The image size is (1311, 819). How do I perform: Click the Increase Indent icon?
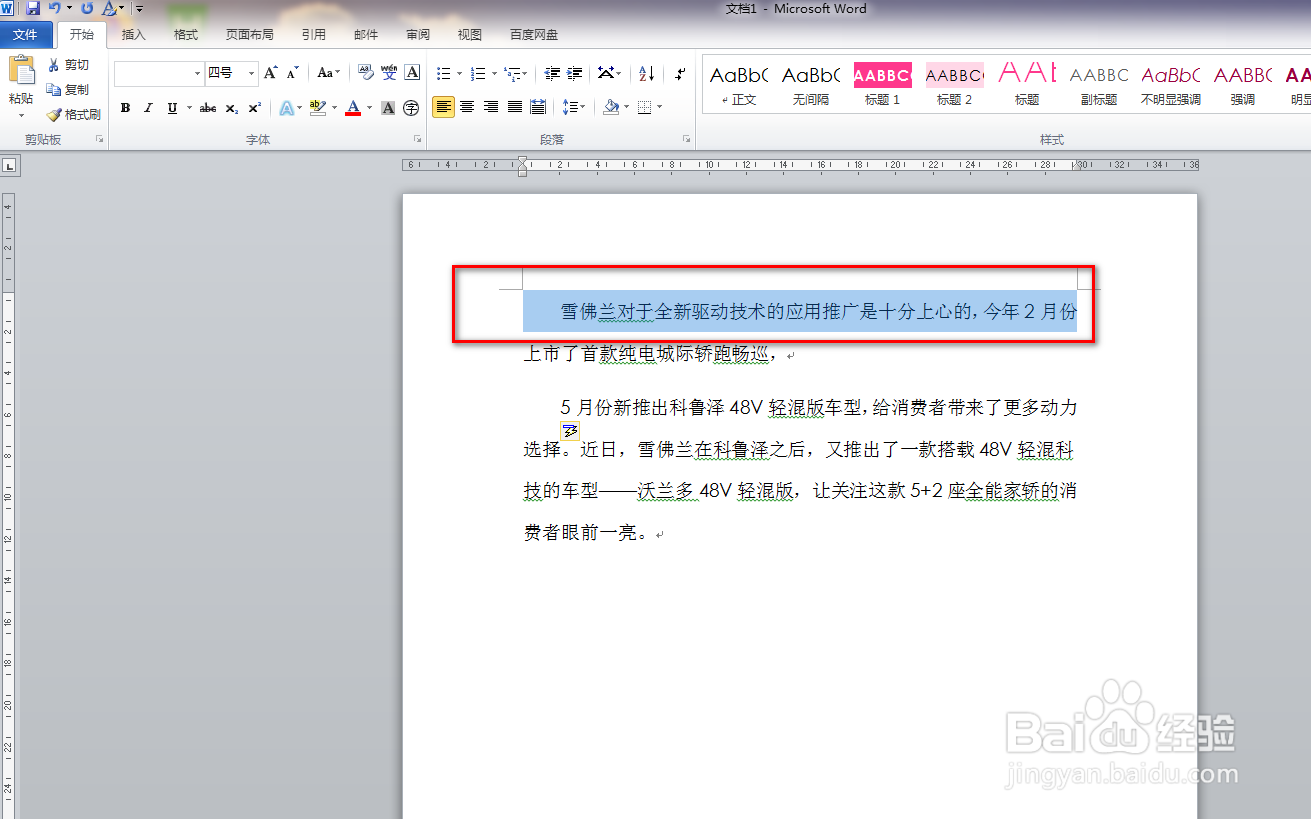[575, 73]
